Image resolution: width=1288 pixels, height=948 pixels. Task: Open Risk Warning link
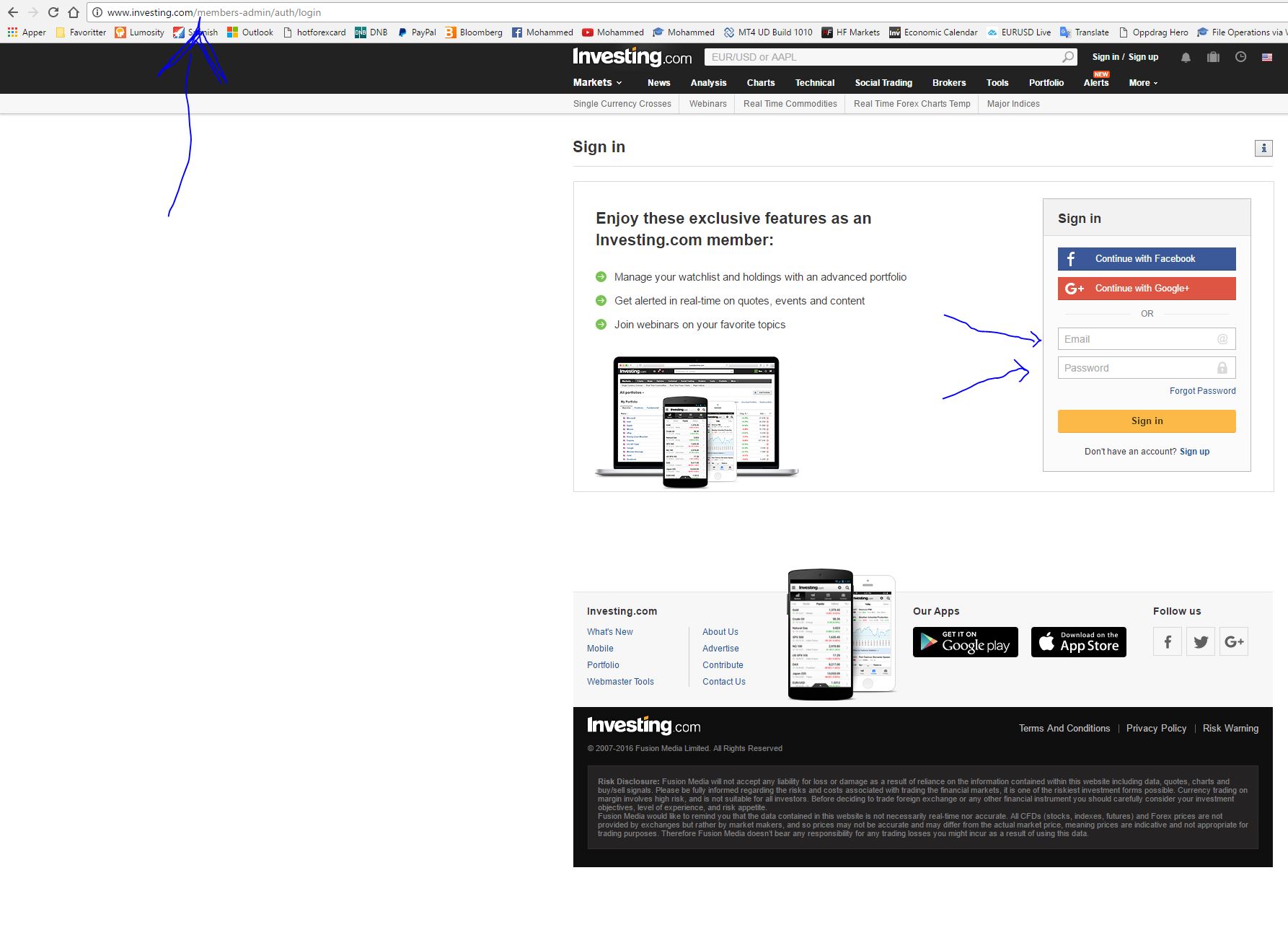click(x=1230, y=729)
